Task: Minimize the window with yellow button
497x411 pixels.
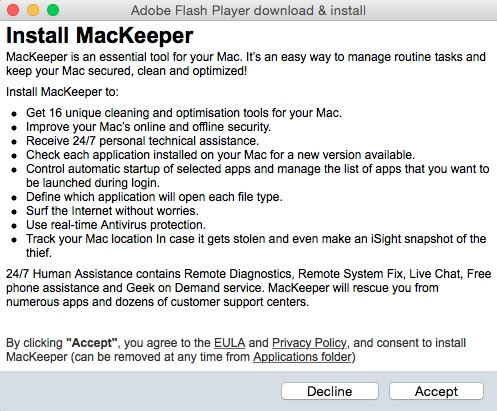Action: (x=33, y=10)
